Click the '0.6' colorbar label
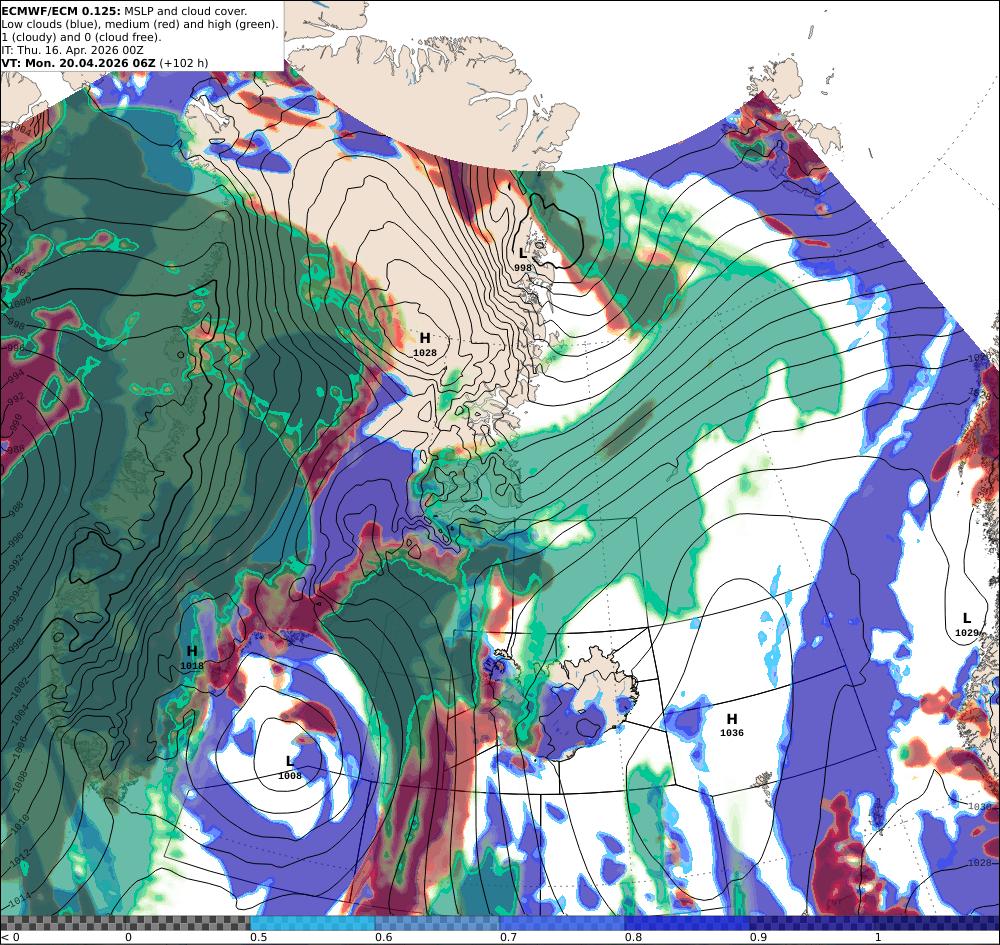The width and height of the screenshot is (1000, 945). pos(383,937)
